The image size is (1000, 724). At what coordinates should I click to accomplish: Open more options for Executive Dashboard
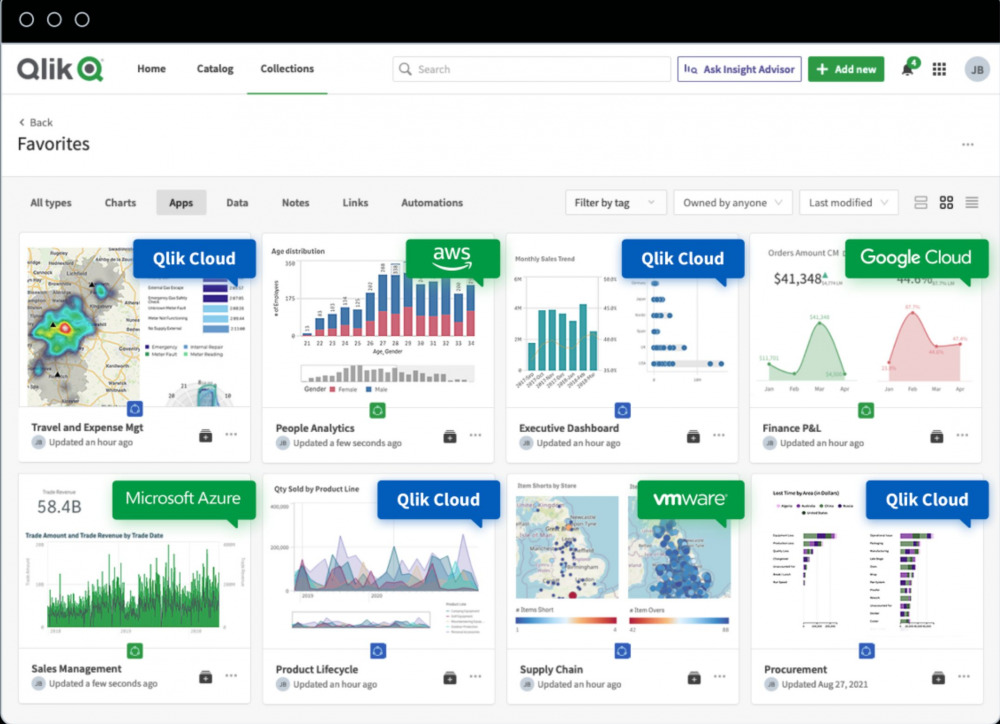719,435
